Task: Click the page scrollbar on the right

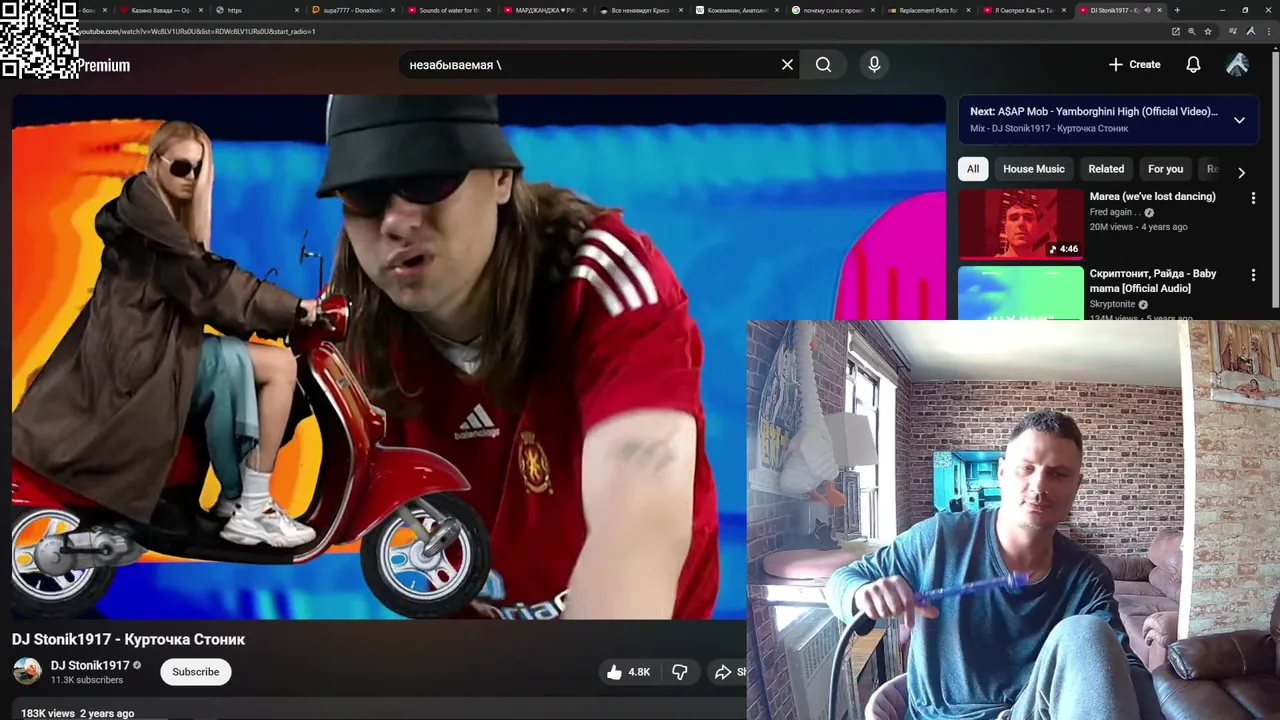Action: pos(1275,180)
